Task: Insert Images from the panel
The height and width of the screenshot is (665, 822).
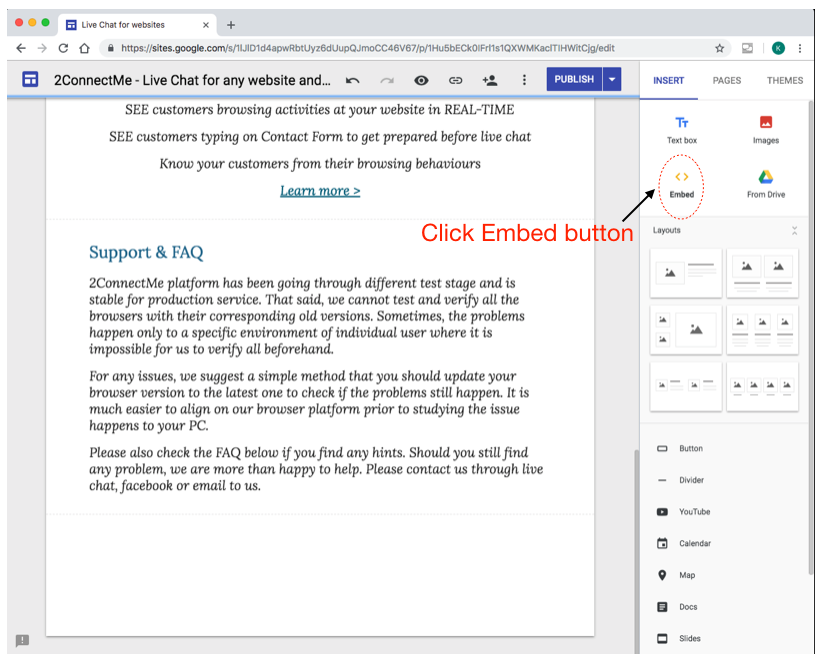Action: tap(765, 130)
